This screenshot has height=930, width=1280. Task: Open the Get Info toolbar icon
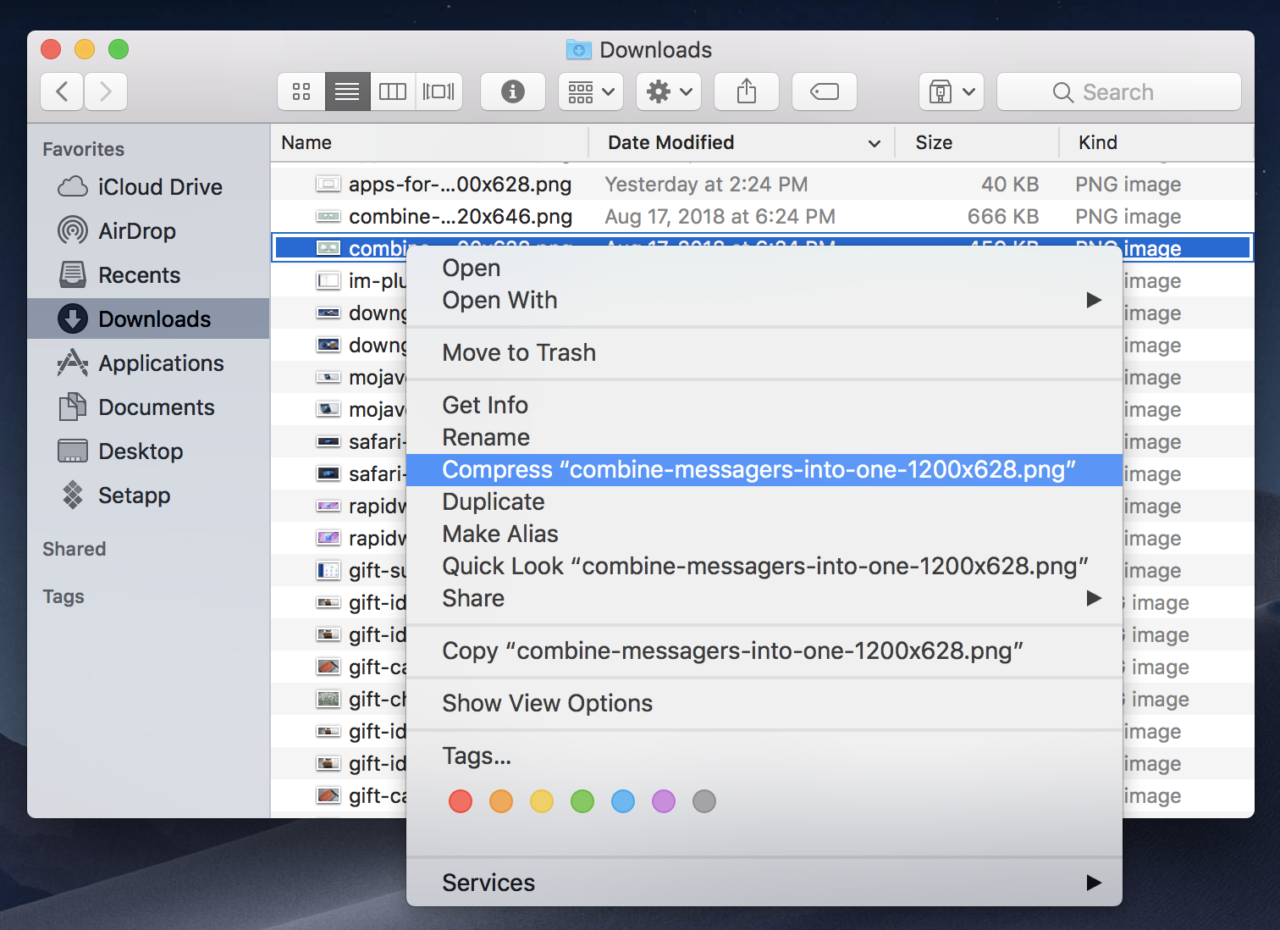(513, 91)
